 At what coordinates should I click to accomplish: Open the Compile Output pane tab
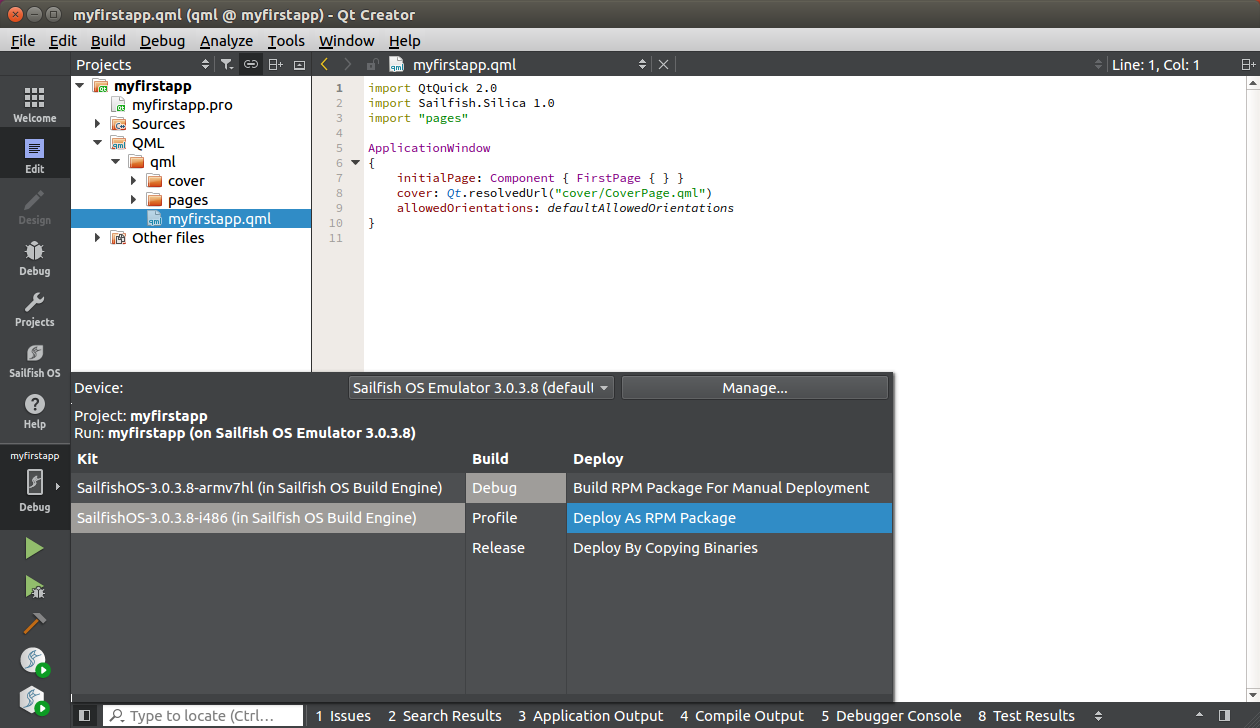click(741, 716)
